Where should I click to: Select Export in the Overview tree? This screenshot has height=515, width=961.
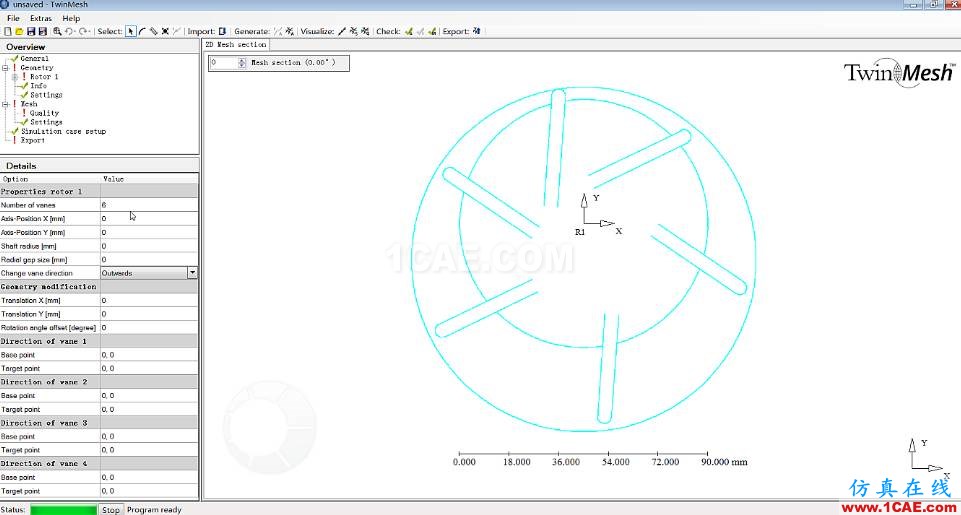tap(33, 140)
